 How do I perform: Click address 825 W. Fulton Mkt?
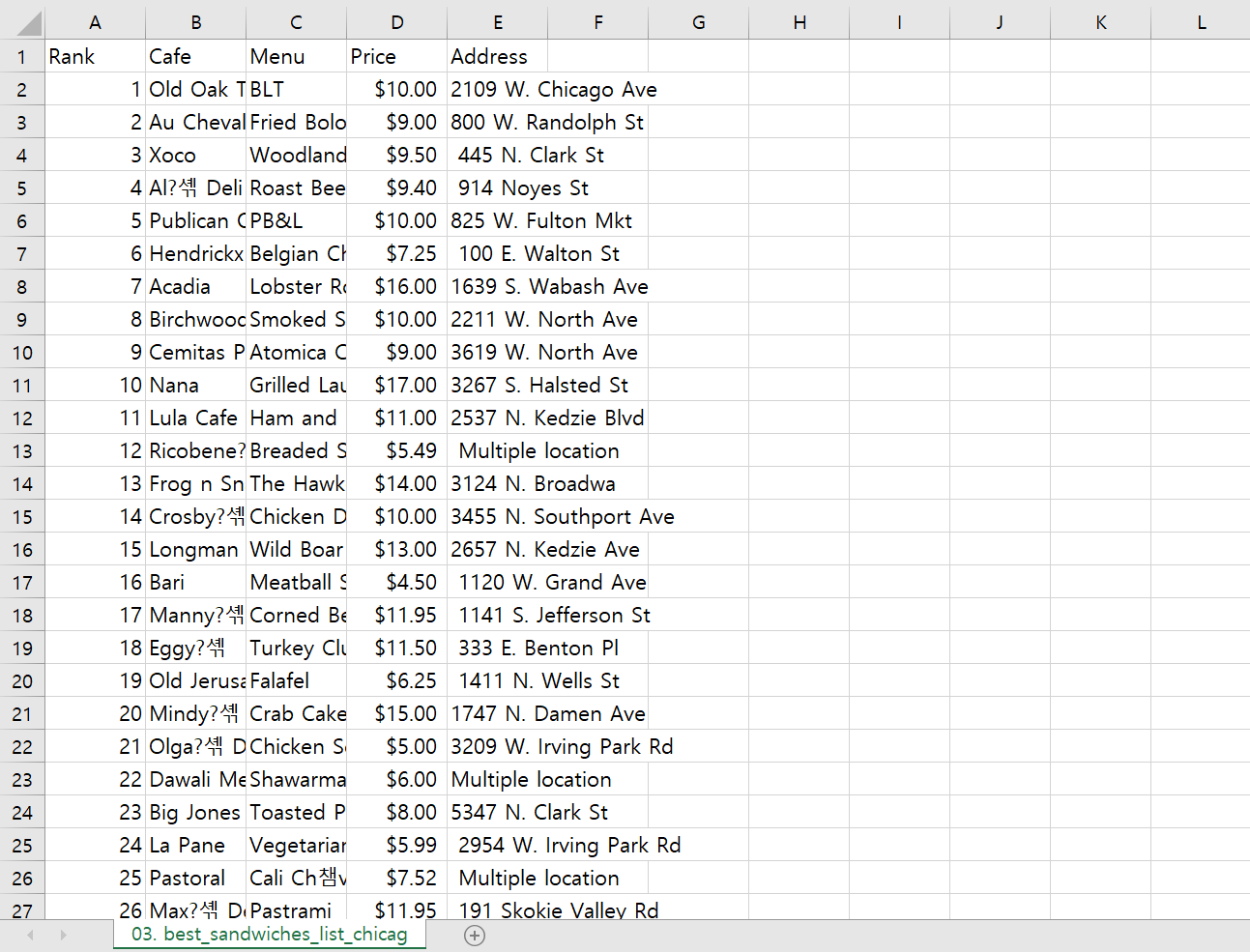tap(541, 220)
